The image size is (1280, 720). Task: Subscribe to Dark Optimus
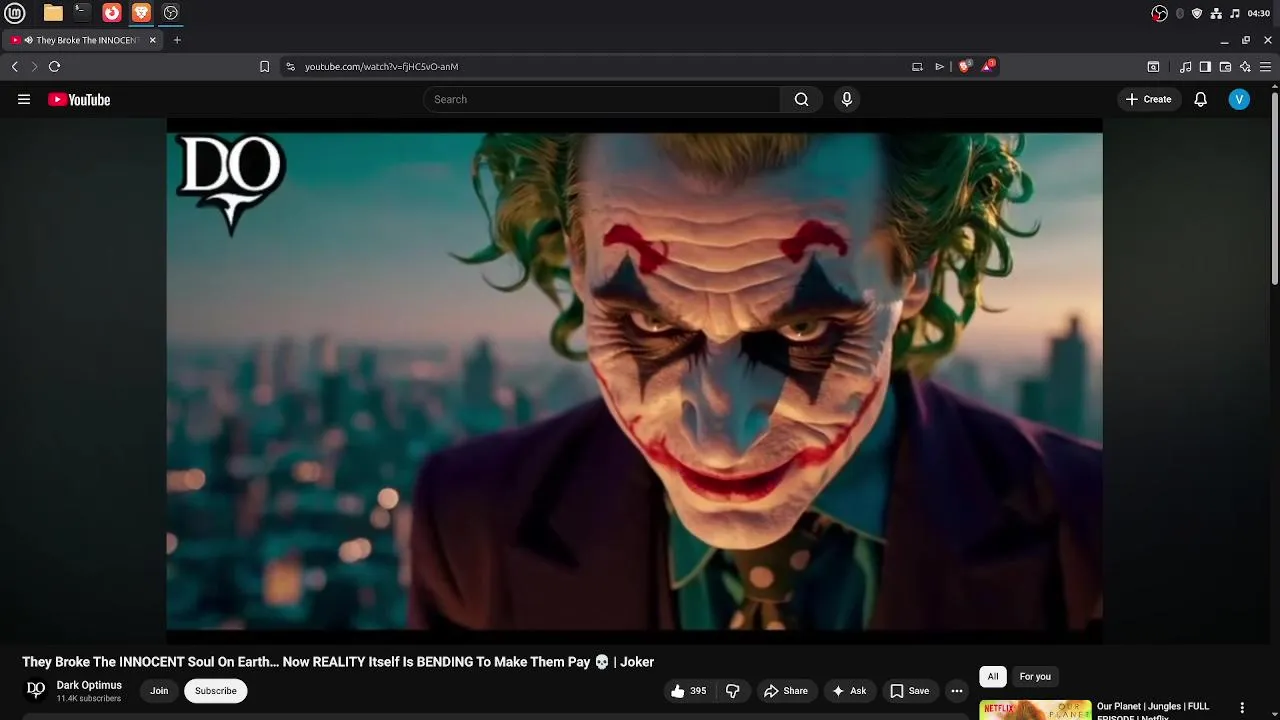click(x=216, y=691)
